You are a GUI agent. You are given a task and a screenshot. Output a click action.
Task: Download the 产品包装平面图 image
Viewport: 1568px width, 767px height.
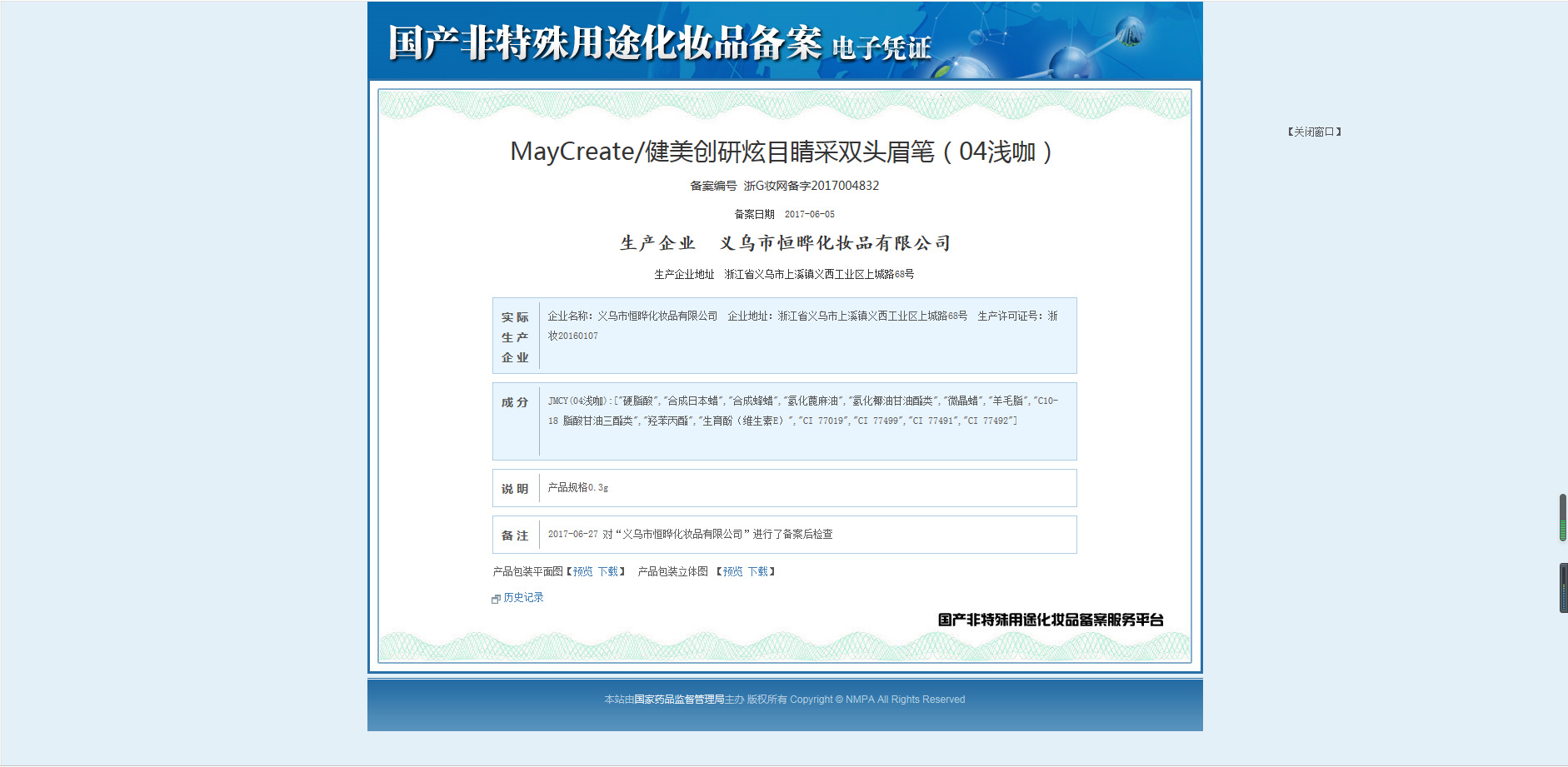(607, 571)
